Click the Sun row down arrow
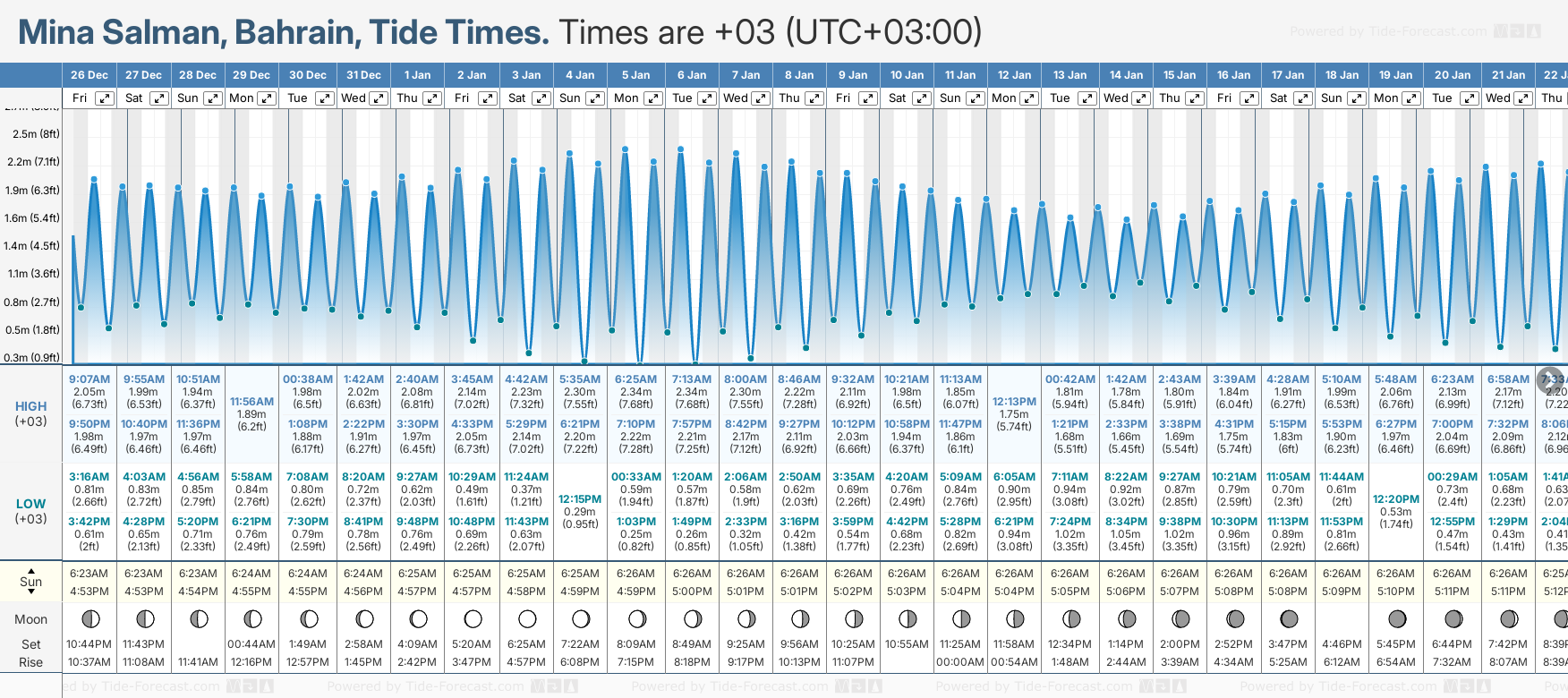The width and height of the screenshot is (1568, 698). click(x=31, y=593)
